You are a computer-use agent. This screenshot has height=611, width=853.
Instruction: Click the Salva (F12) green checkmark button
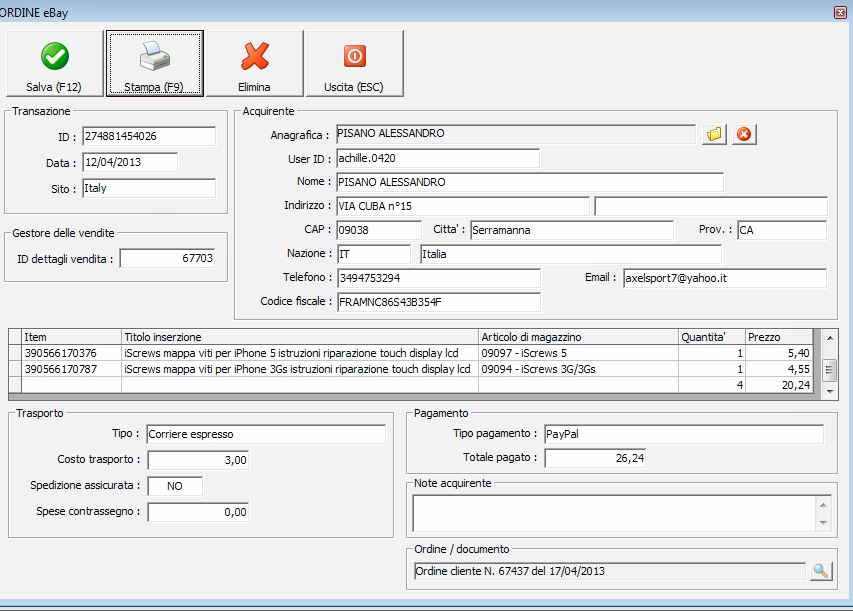[54, 63]
